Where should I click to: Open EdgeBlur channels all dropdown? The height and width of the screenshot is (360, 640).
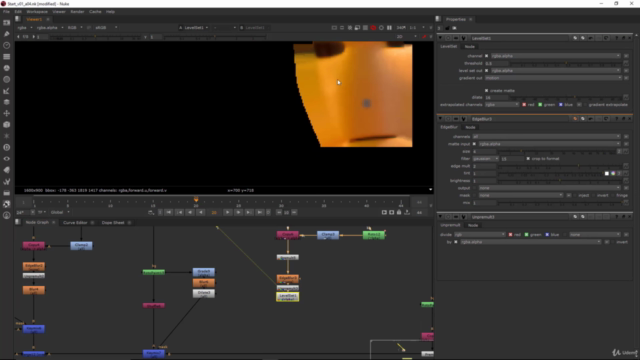[547, 137]
